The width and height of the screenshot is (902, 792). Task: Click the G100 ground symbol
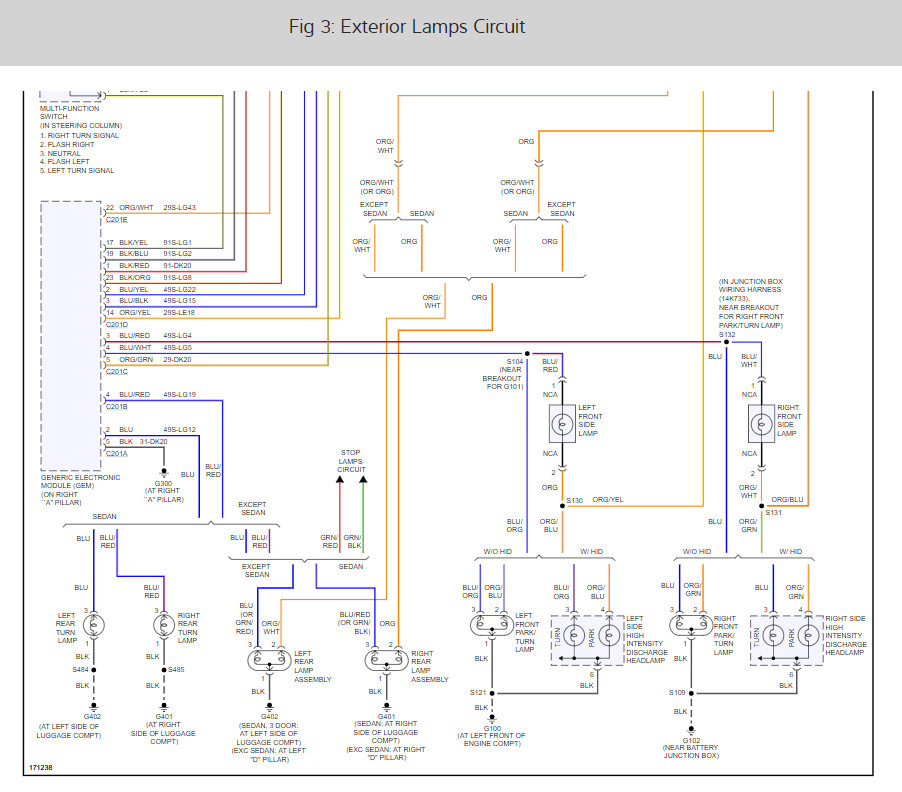(x=492, y=719)
